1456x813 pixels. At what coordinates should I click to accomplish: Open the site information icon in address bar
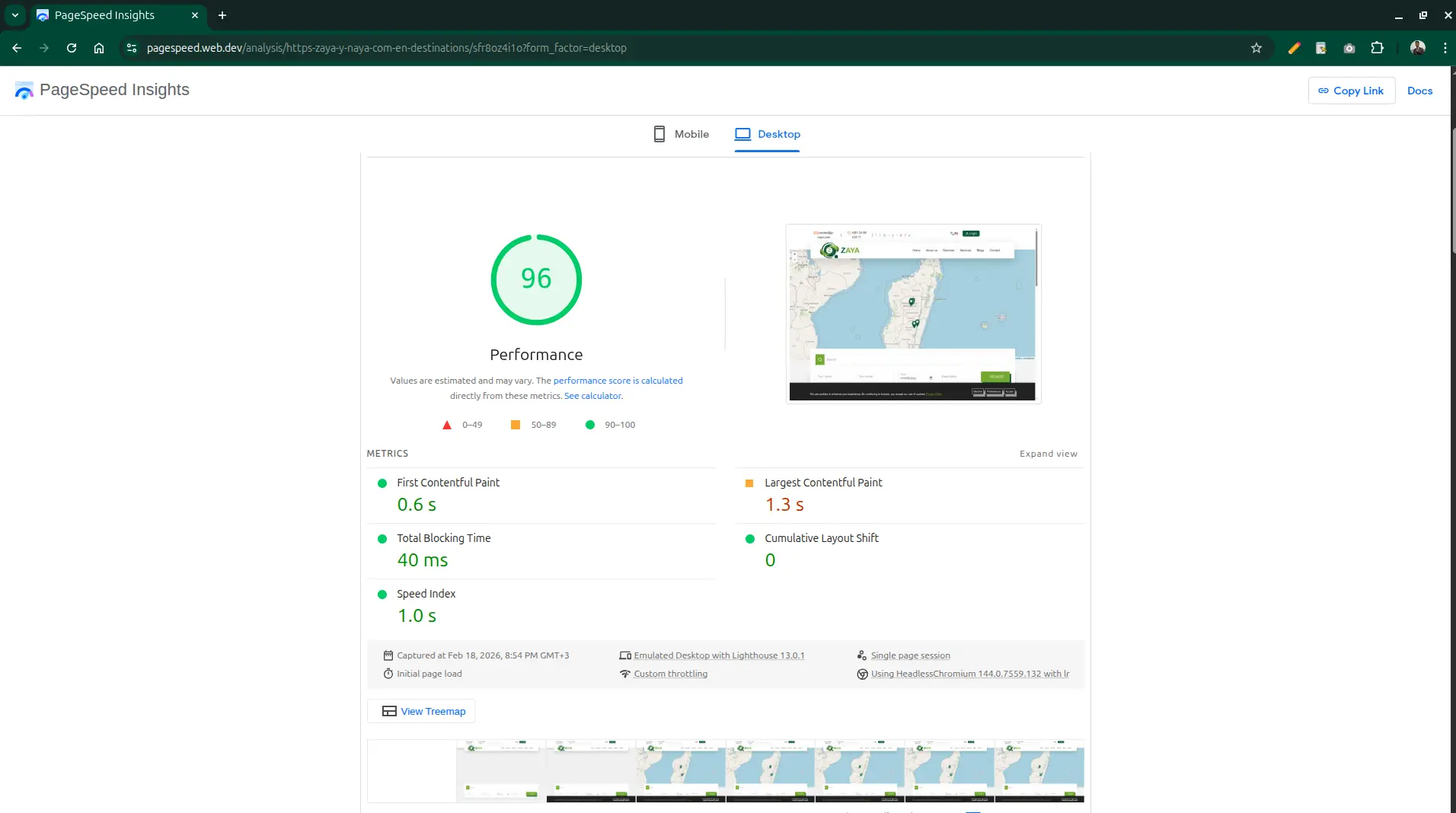point(132,48)
